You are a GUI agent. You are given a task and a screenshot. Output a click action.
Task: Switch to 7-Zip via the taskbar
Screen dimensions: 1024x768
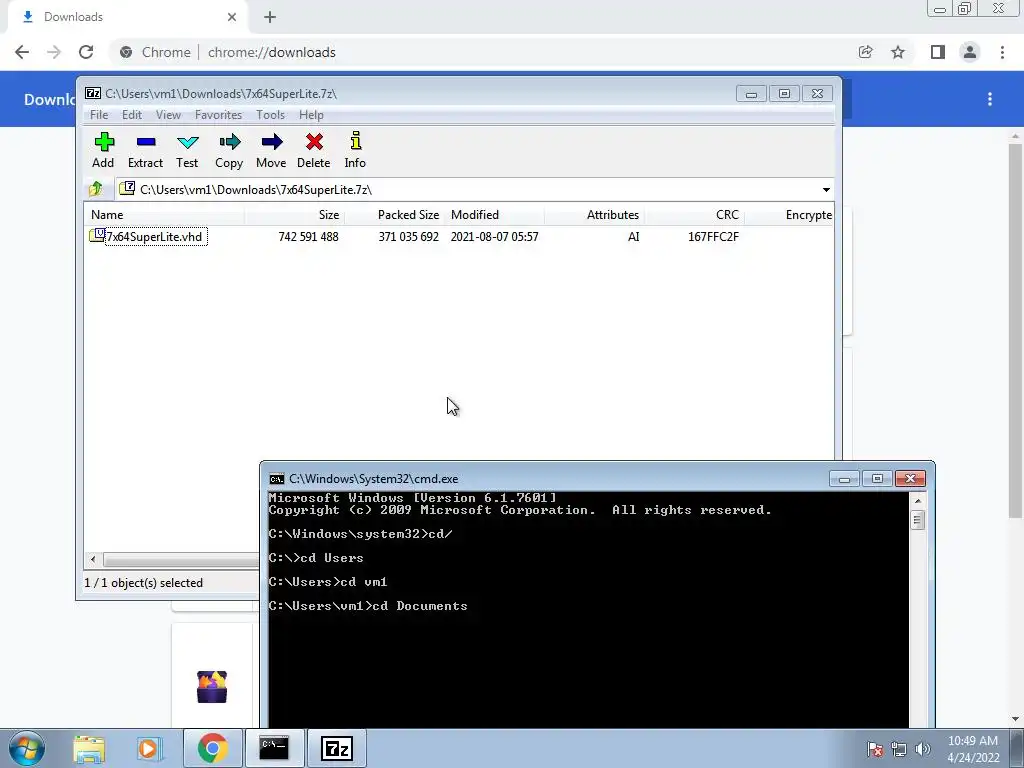pos(337,748)
